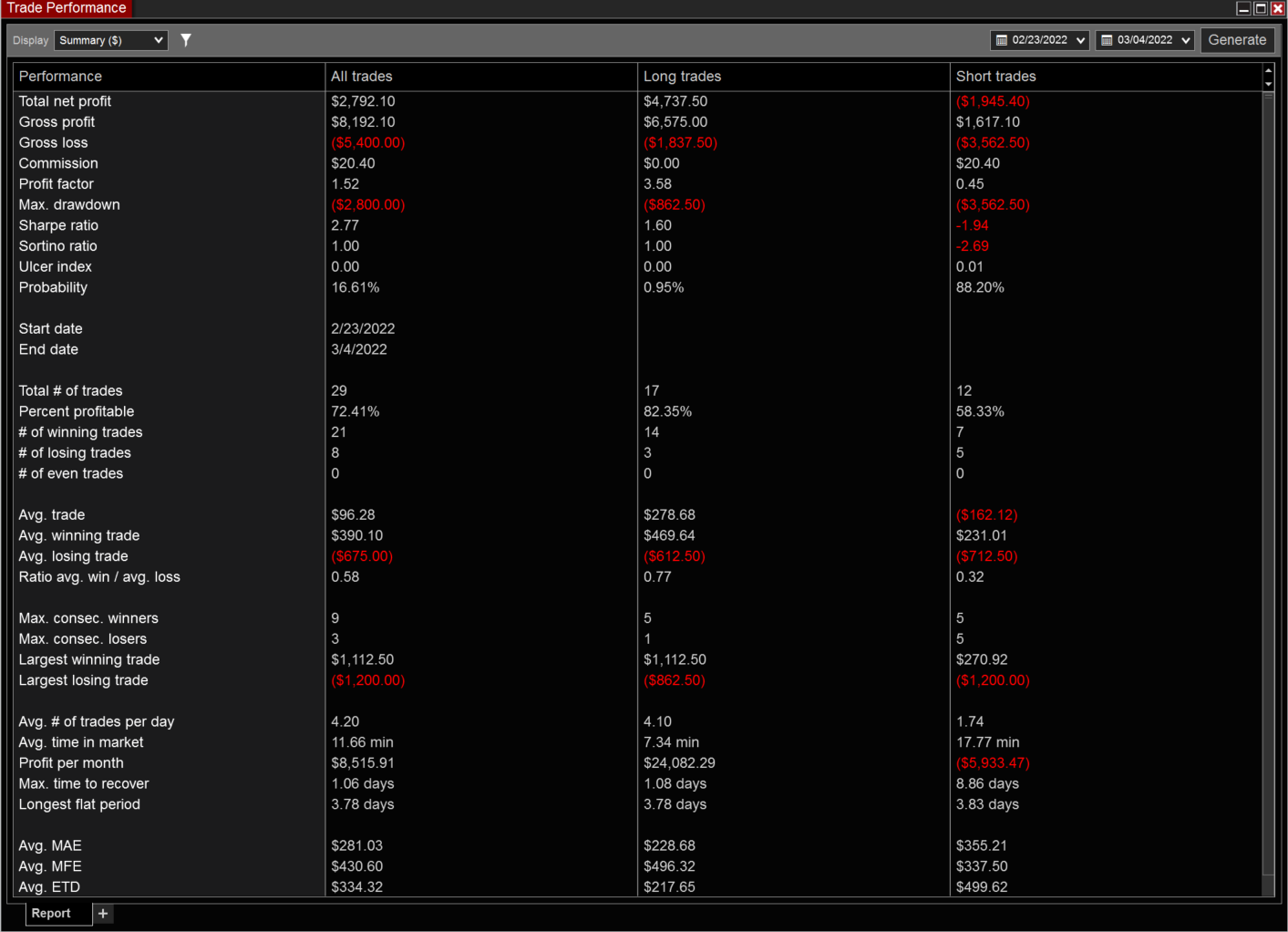Minimize the Trade Performance window

(1243, 8)
